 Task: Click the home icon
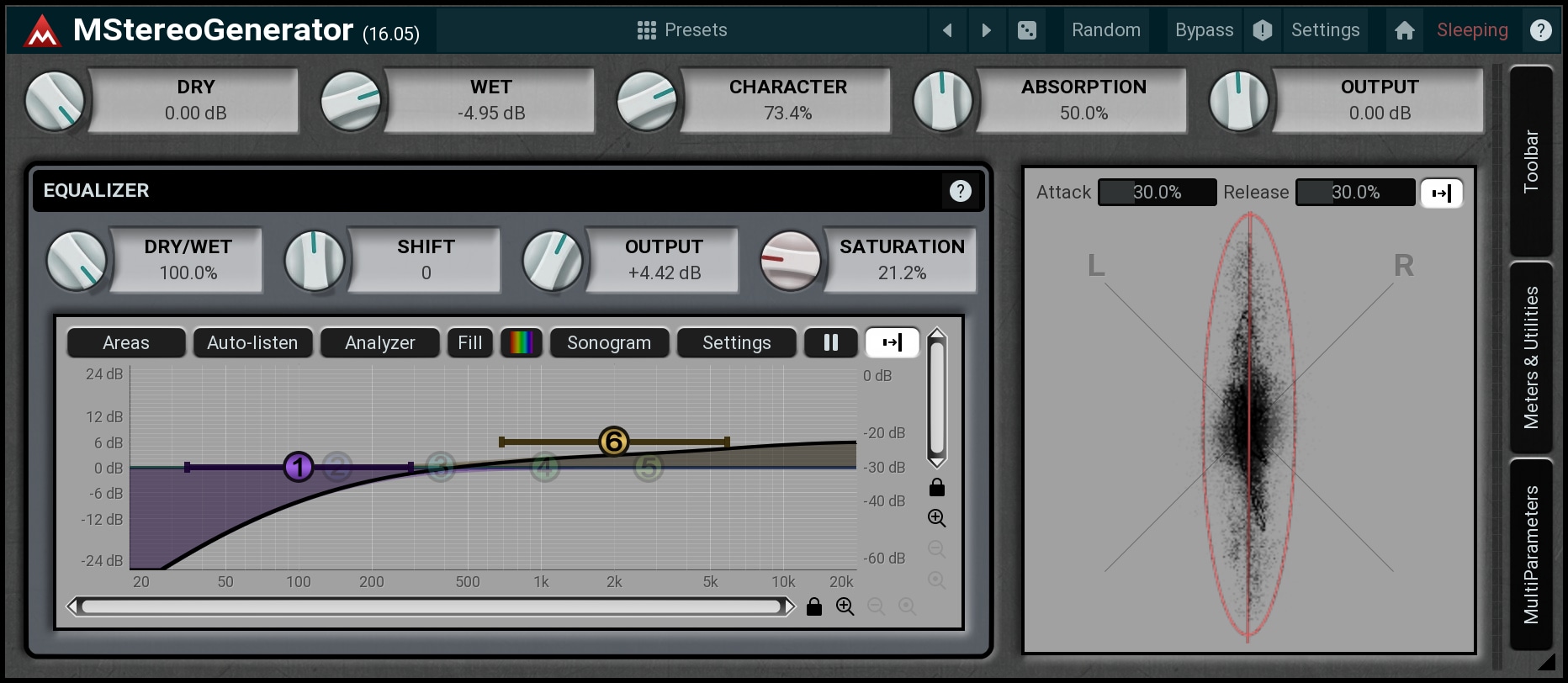[1404, 30]
